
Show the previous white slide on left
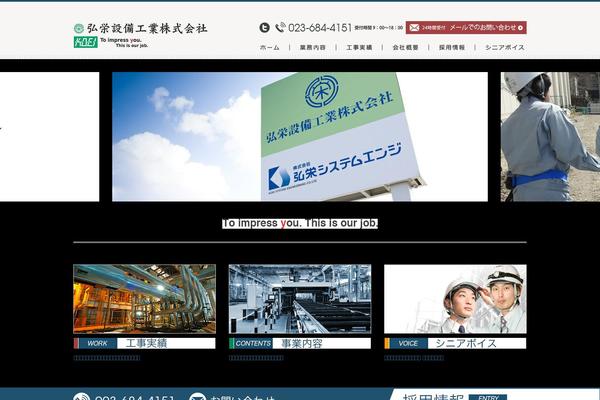tap(49, 137)
